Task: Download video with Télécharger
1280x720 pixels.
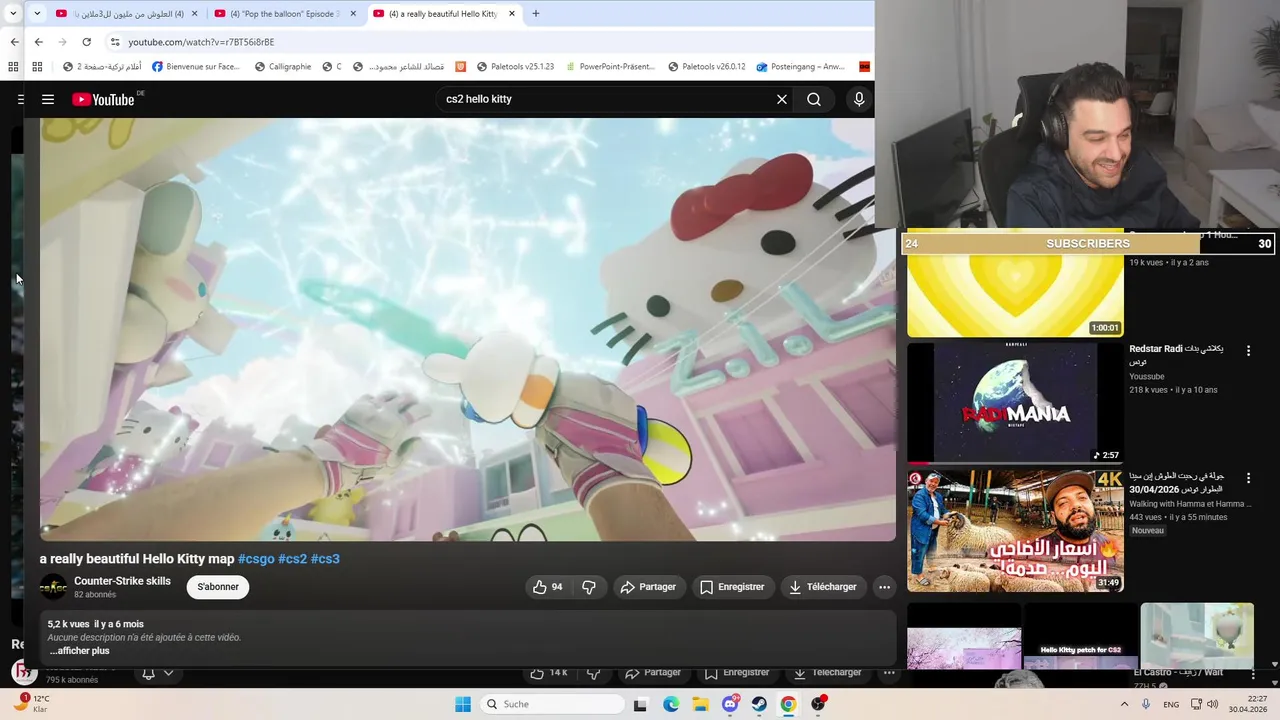Action: click(x=822, y=587)
